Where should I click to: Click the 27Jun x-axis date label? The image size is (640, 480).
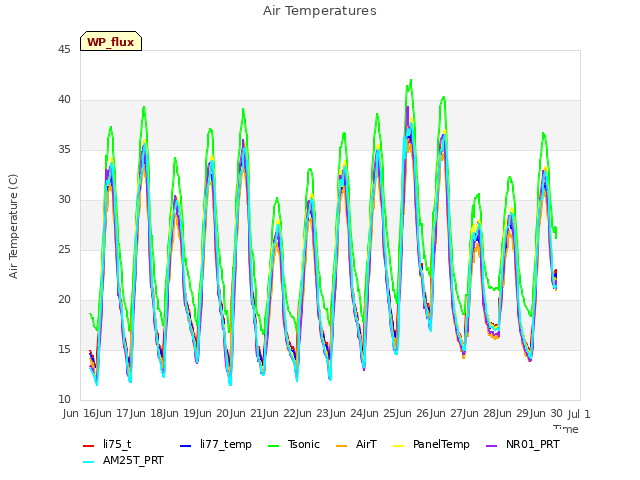coord(464,413)
